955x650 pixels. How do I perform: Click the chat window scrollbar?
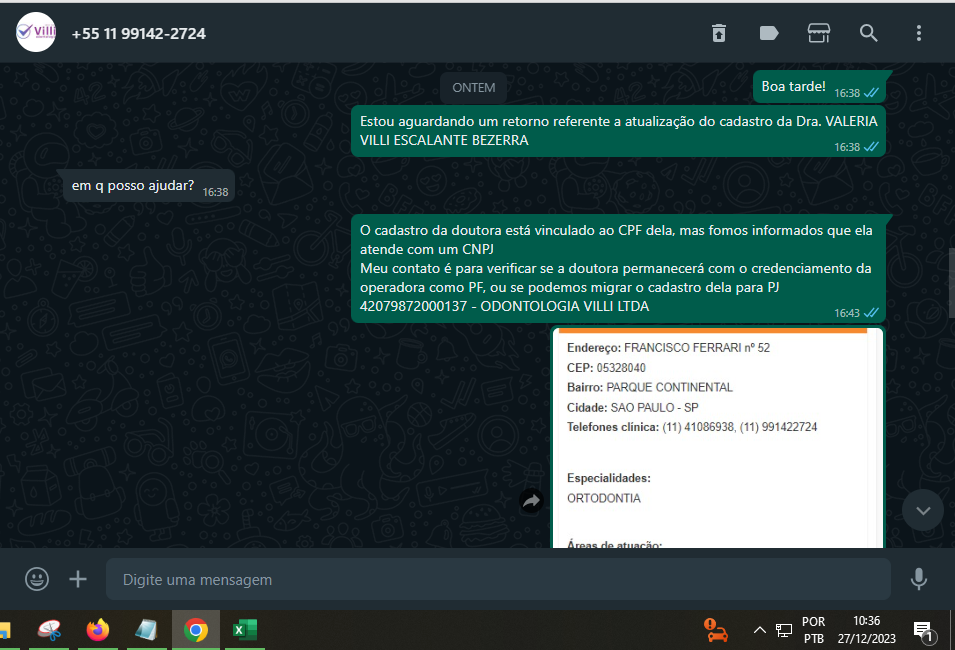(x=951, y=283)
